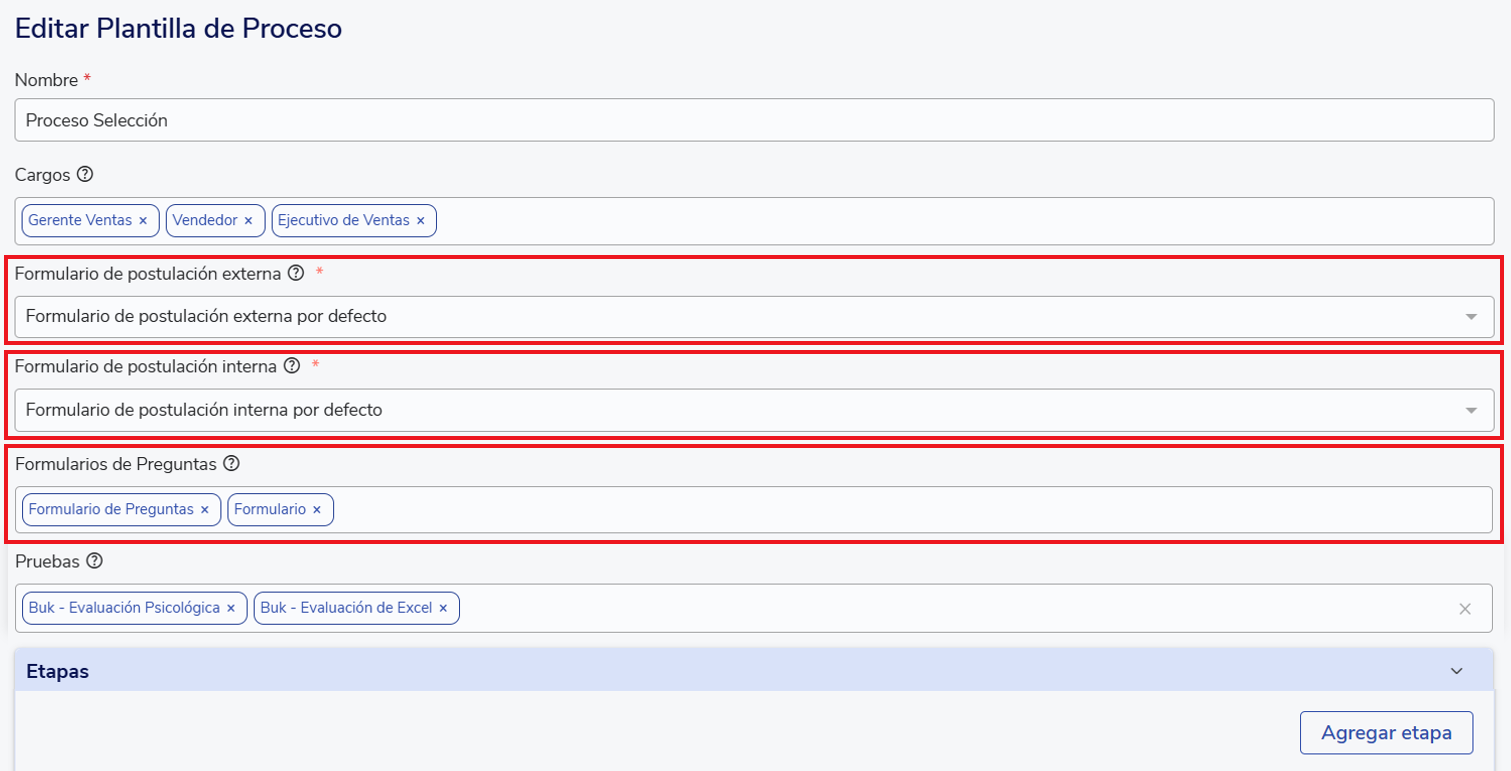Open internal application form dropdown
Image resolution: width=1511 pixels, height=771 pixels.
click(x=1471, y=410)
